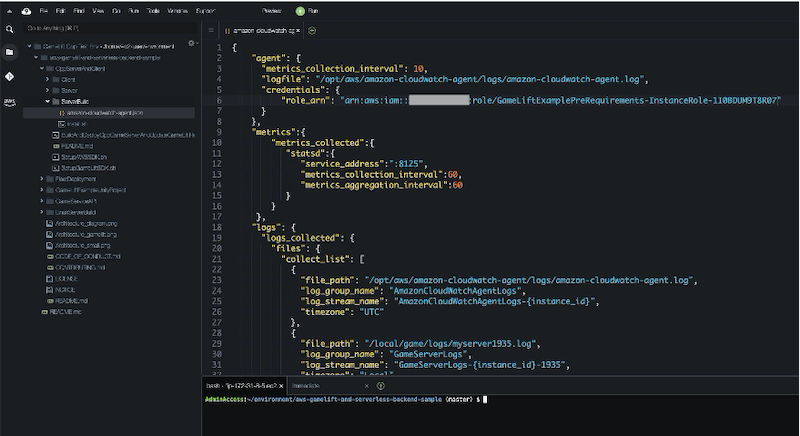Expand the FleetDeployment folder
Screen dimensions: 800x436
point(42,179)
